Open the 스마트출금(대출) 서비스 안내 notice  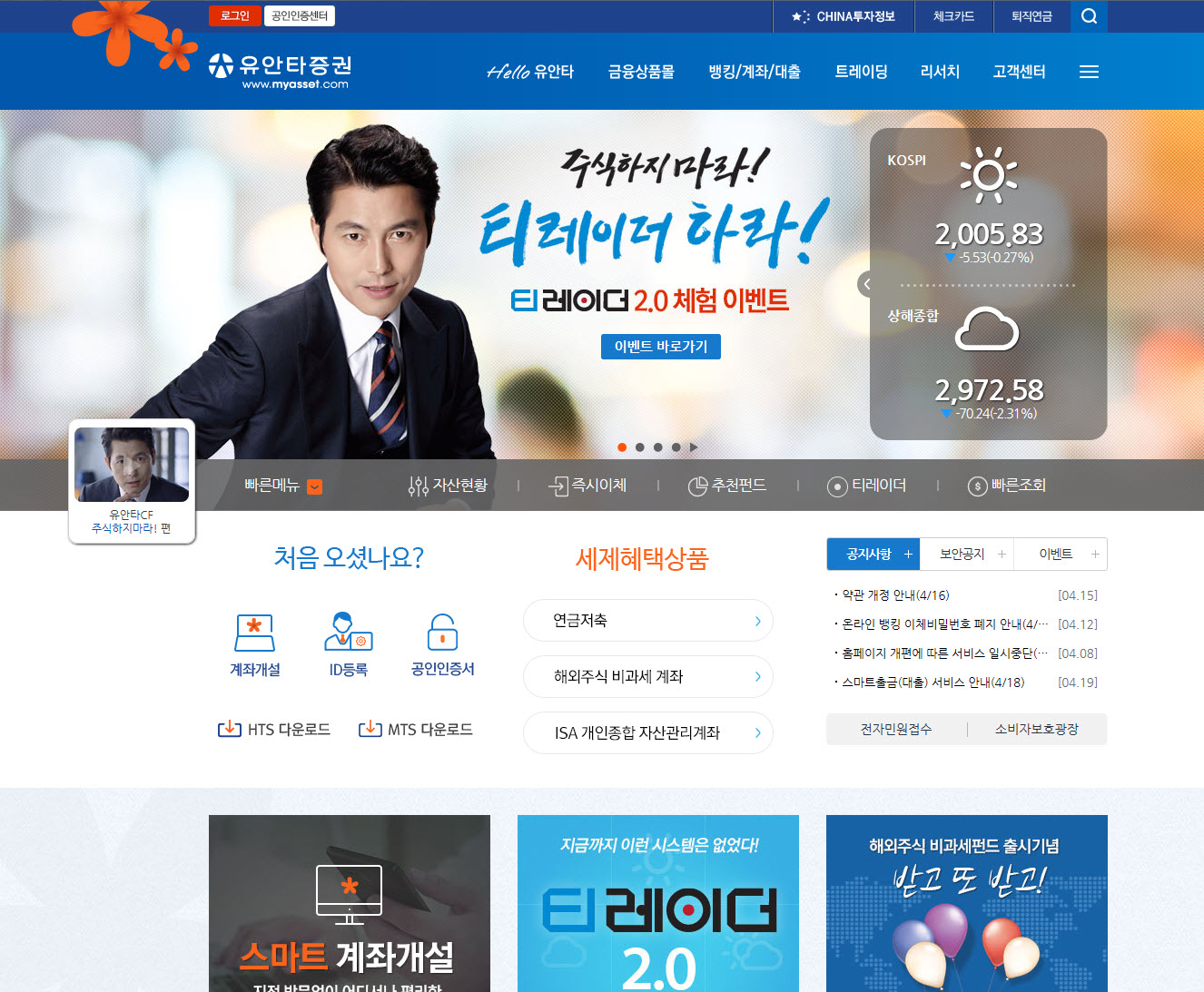(933, 683)
